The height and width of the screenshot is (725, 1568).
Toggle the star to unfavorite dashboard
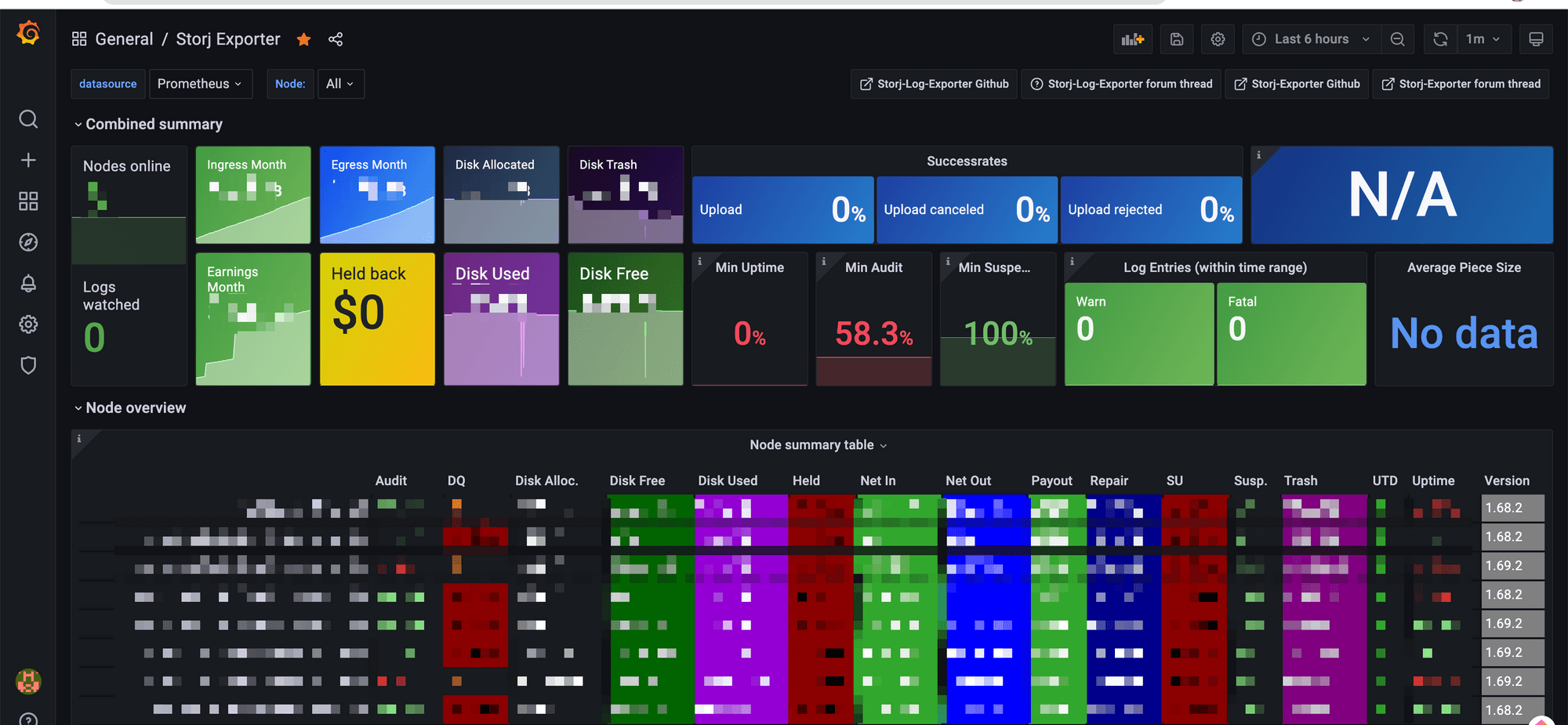304,39
